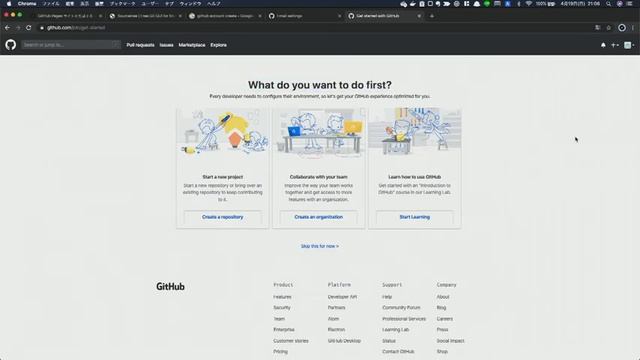This screenshot has height=360, width=640.
Task: Open Enterprise footer link
Action: click(284, 329)
